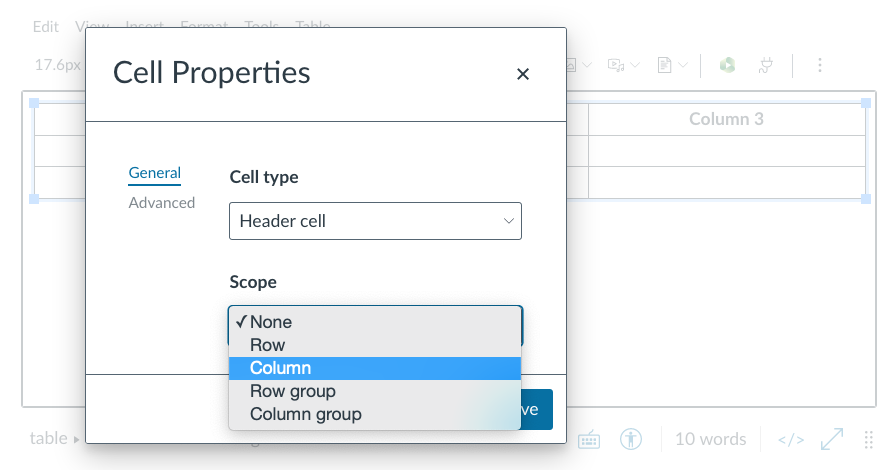
Task: Click the document upload icon
Action: click(x=664, y=65)
